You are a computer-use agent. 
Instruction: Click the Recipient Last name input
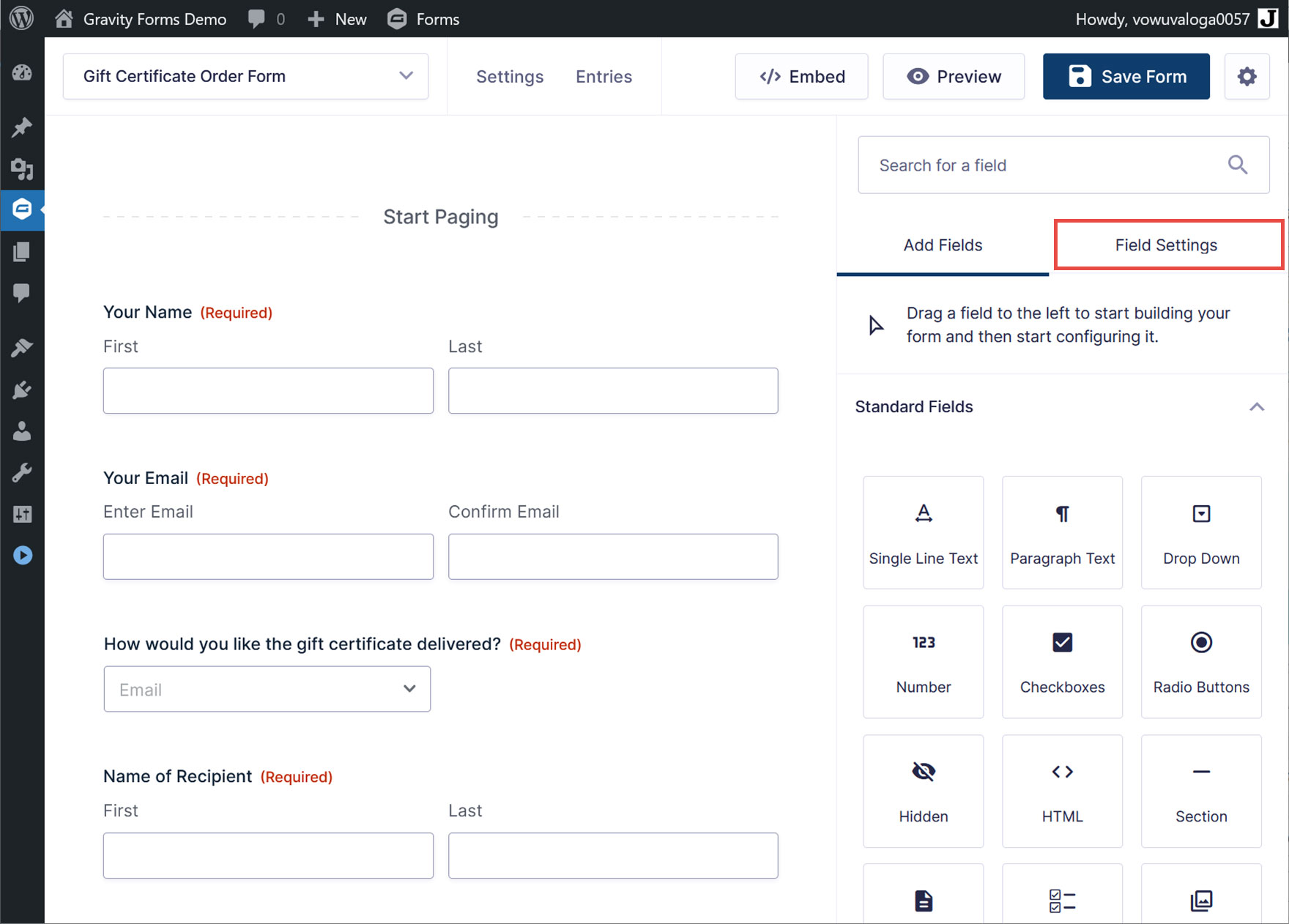pyautogui.click(x=613, y=855)
